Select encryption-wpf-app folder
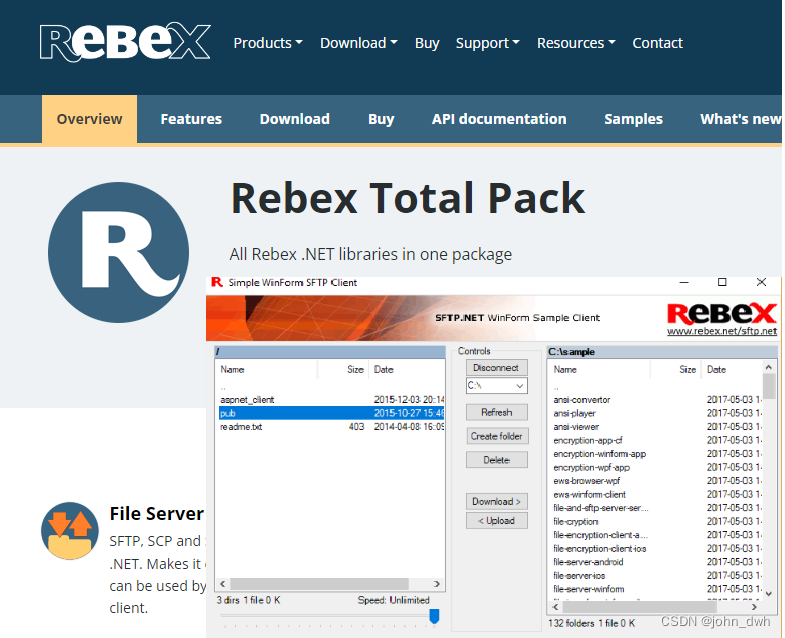The image size is (785, 638). (x=592, y=467)
